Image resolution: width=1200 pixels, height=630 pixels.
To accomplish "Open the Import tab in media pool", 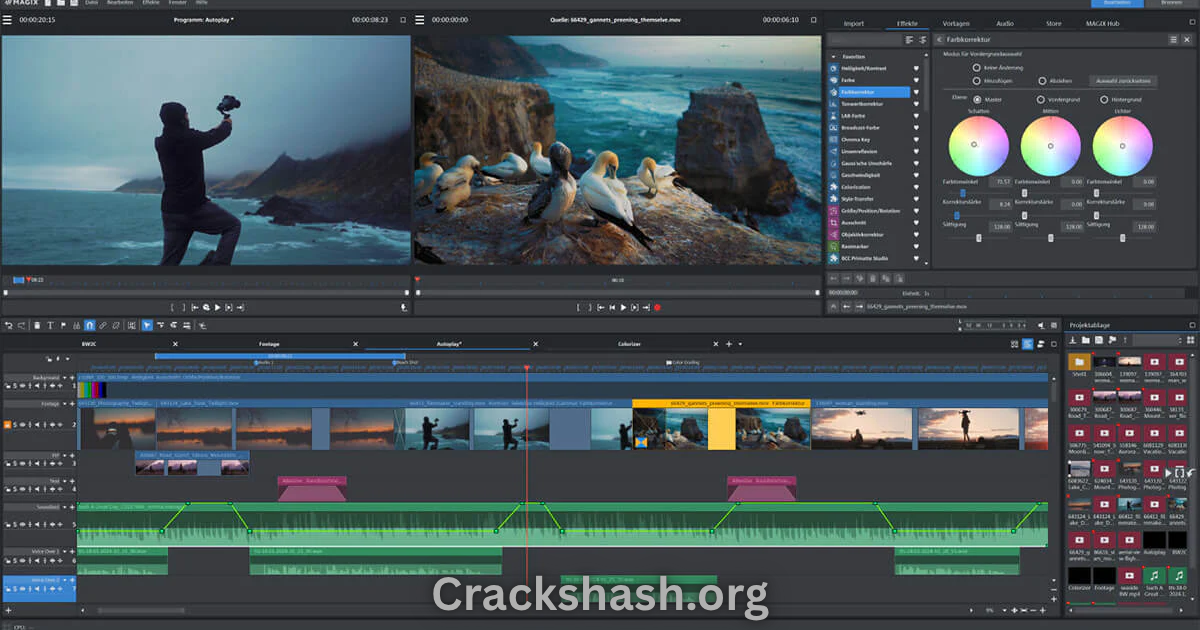I will coord(853,23).
